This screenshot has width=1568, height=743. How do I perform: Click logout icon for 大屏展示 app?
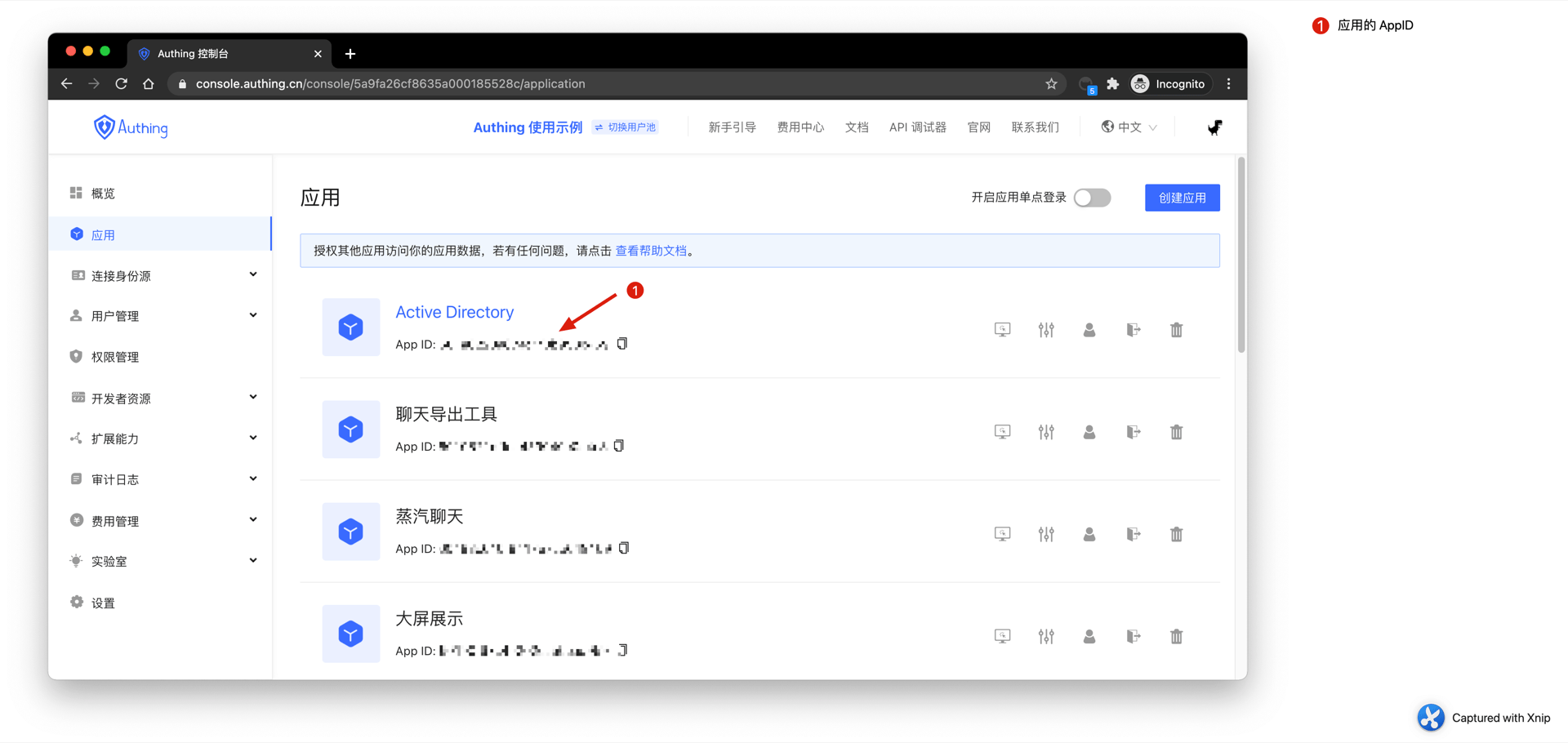coord(1133,636)
